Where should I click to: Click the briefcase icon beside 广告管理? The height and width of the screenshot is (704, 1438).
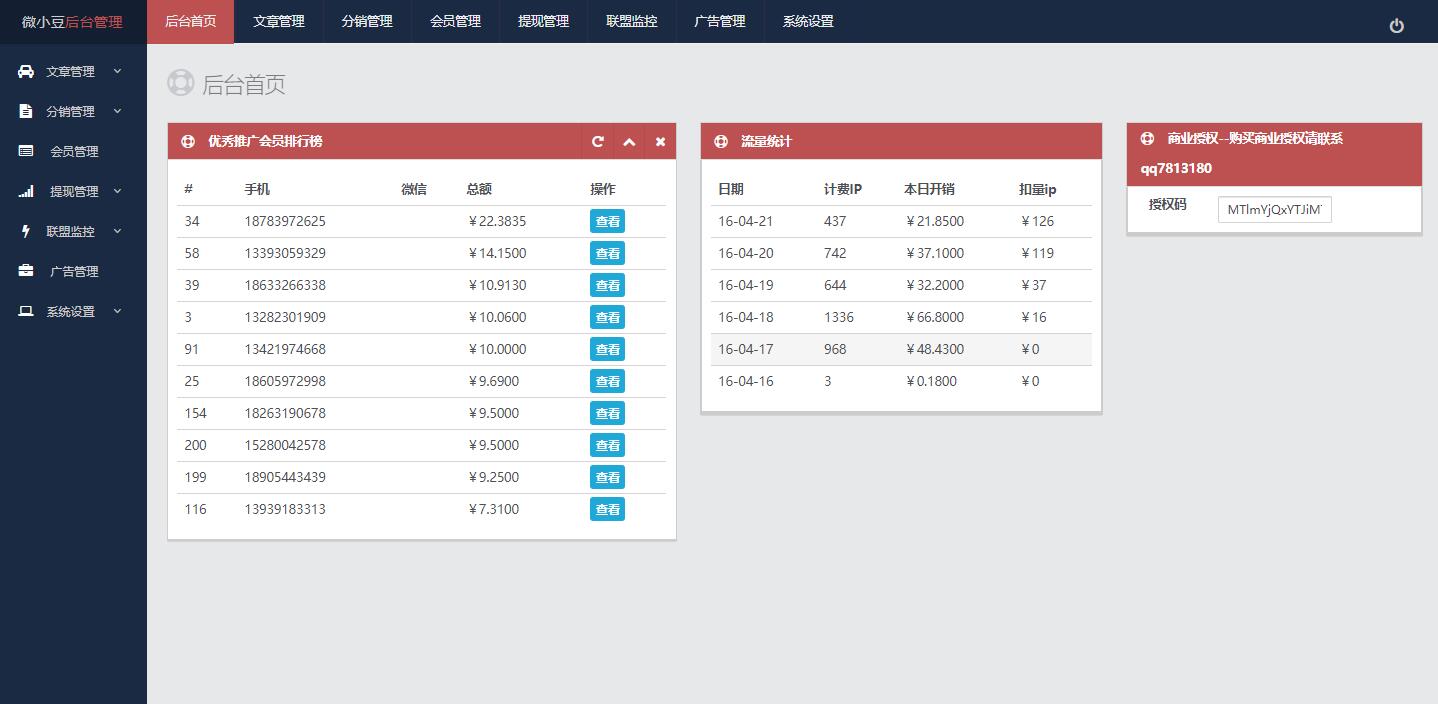point(27,271)
